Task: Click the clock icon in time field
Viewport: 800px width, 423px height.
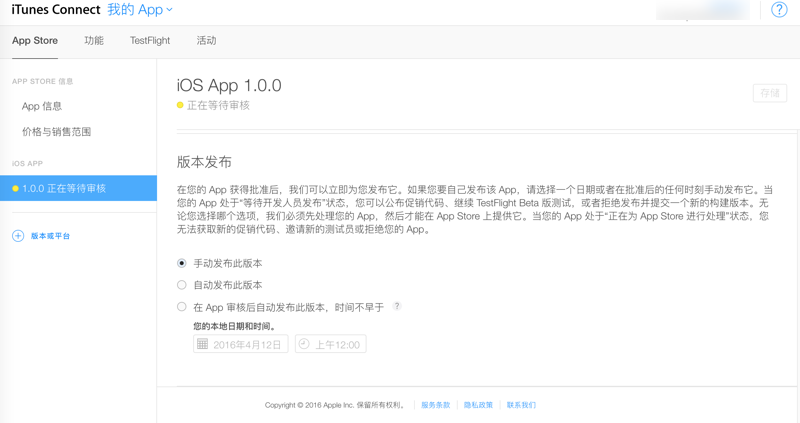Action: click(304, 344)
